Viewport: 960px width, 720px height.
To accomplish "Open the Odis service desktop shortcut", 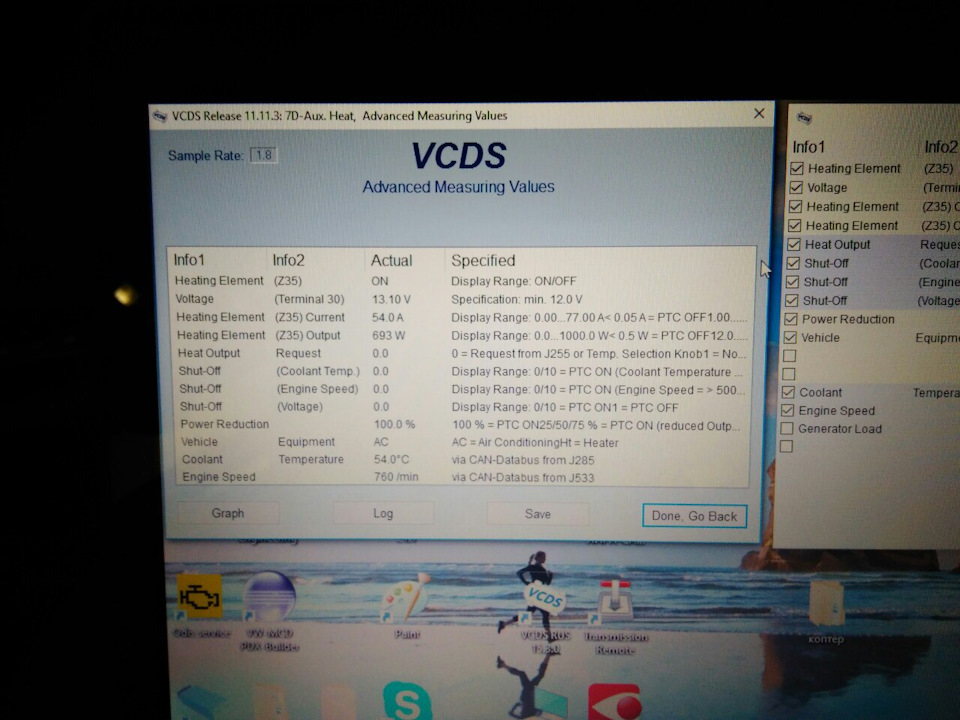I will click(200, 604).
